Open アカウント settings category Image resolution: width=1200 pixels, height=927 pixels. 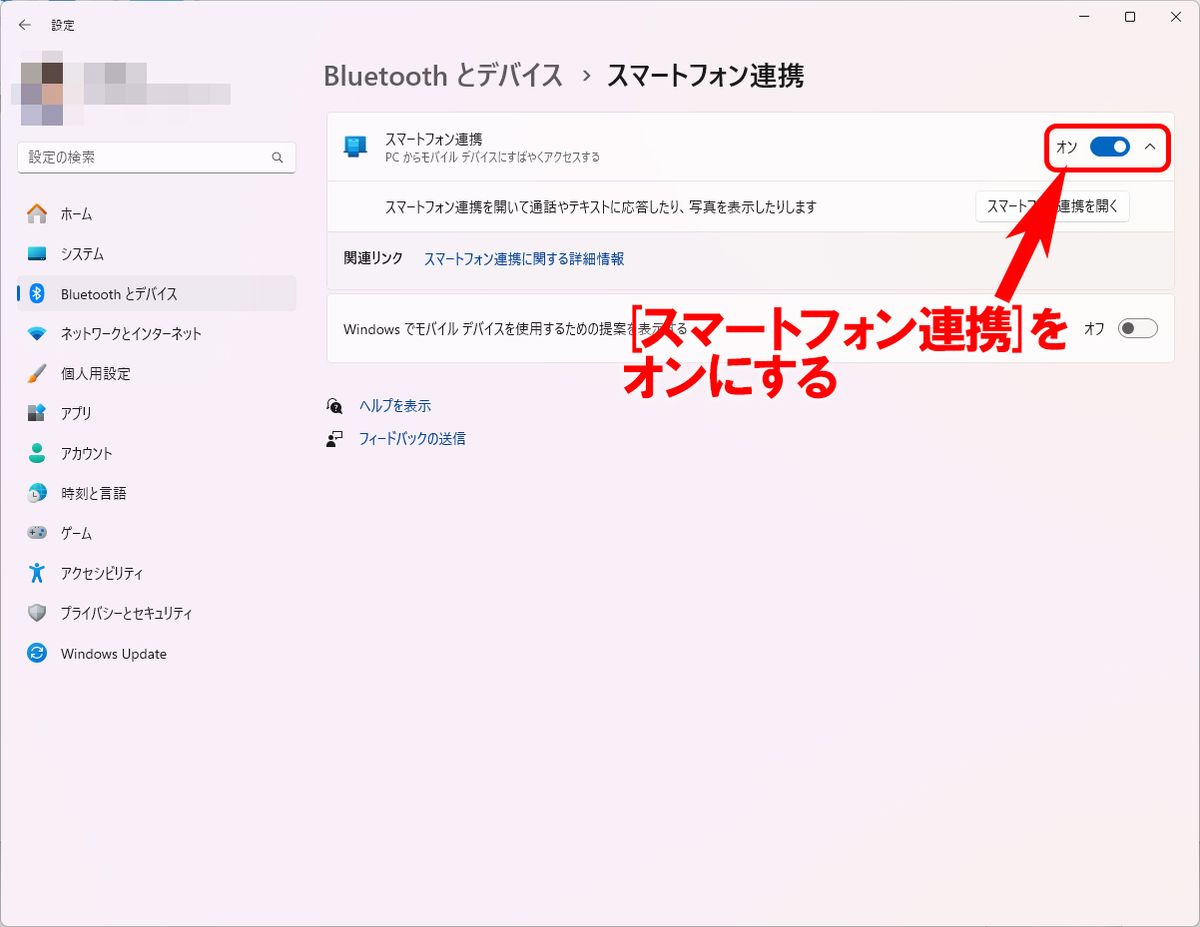pos(157,453)
